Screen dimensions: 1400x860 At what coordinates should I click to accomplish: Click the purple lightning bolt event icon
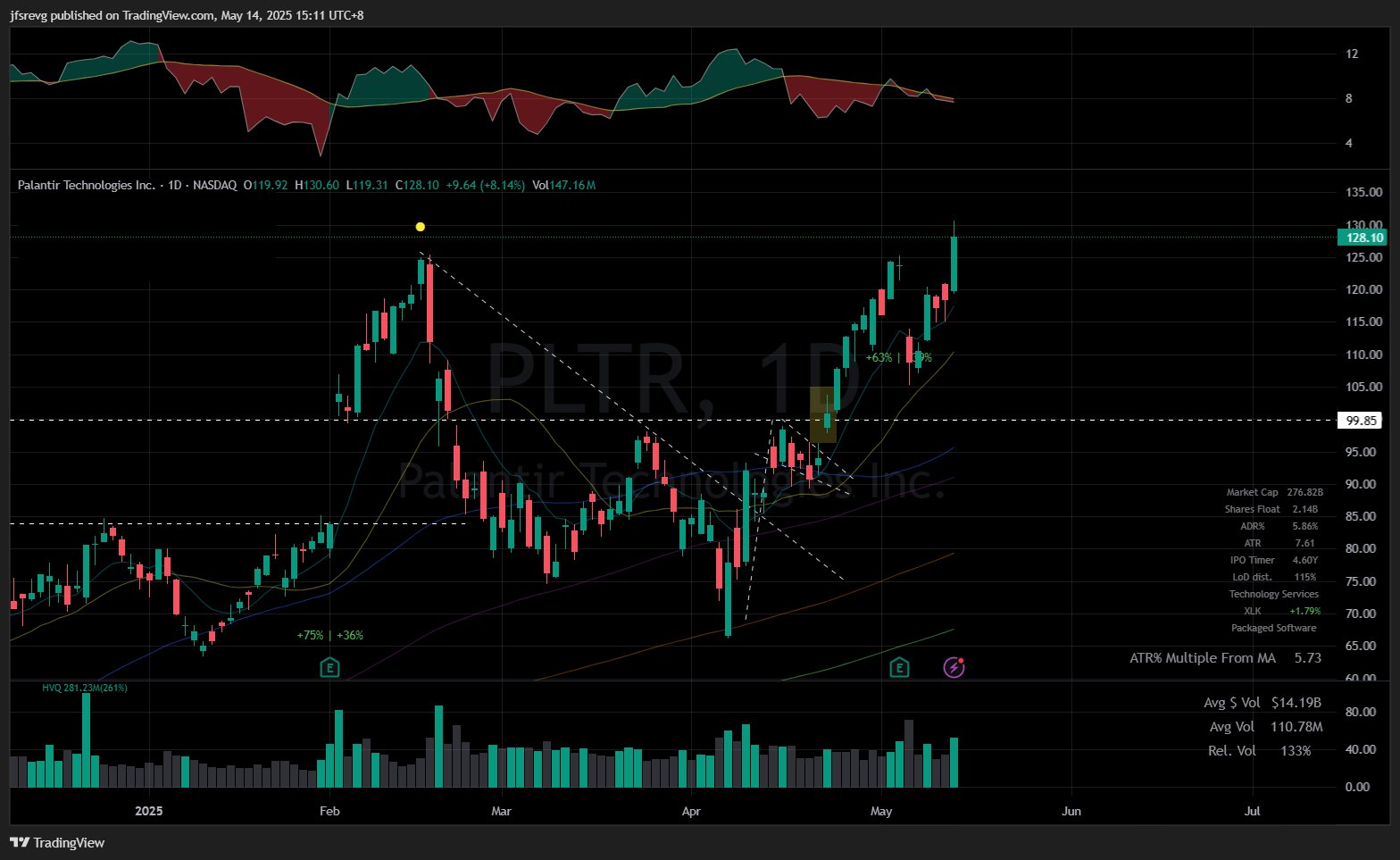click(954, 667)
